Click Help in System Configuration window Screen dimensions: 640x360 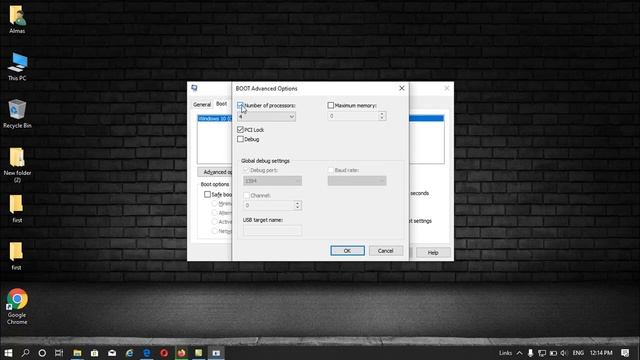(x=433, y=253)
